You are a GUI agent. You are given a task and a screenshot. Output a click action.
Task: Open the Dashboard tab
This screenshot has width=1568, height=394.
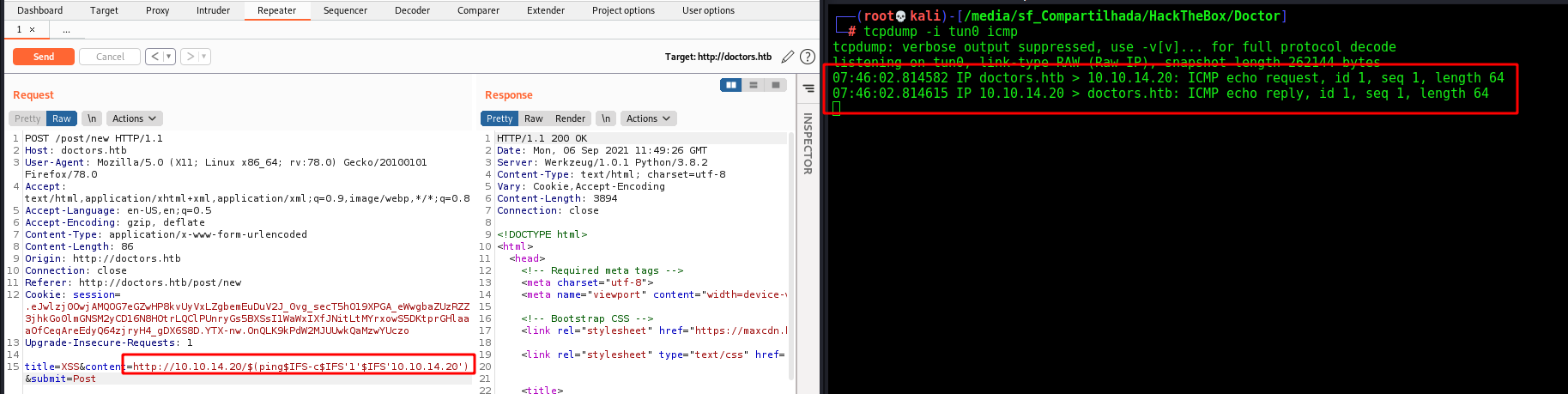39,10
